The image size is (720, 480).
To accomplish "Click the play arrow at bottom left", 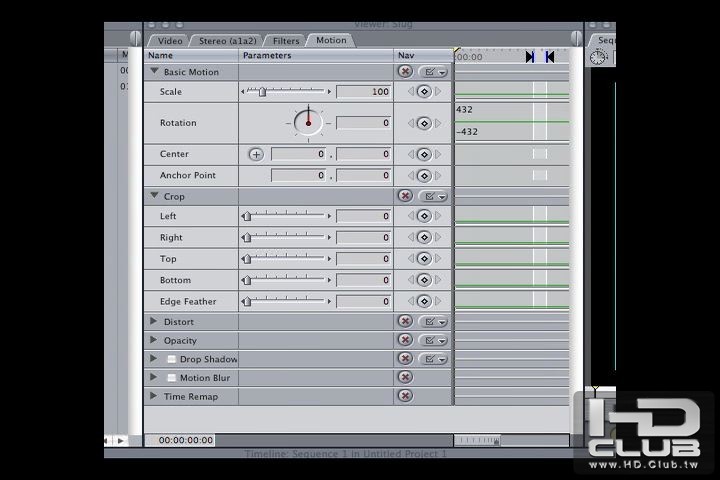I will point(120,440).
